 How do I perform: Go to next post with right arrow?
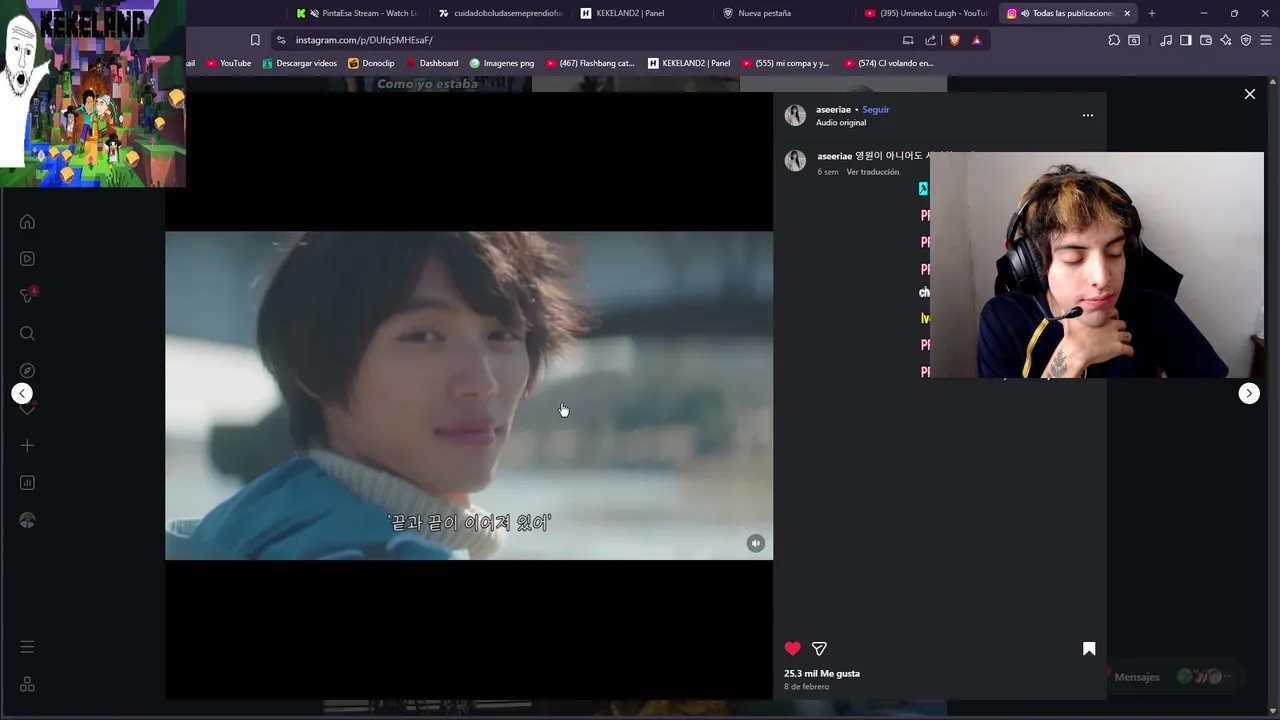[x=1249, y=393]
